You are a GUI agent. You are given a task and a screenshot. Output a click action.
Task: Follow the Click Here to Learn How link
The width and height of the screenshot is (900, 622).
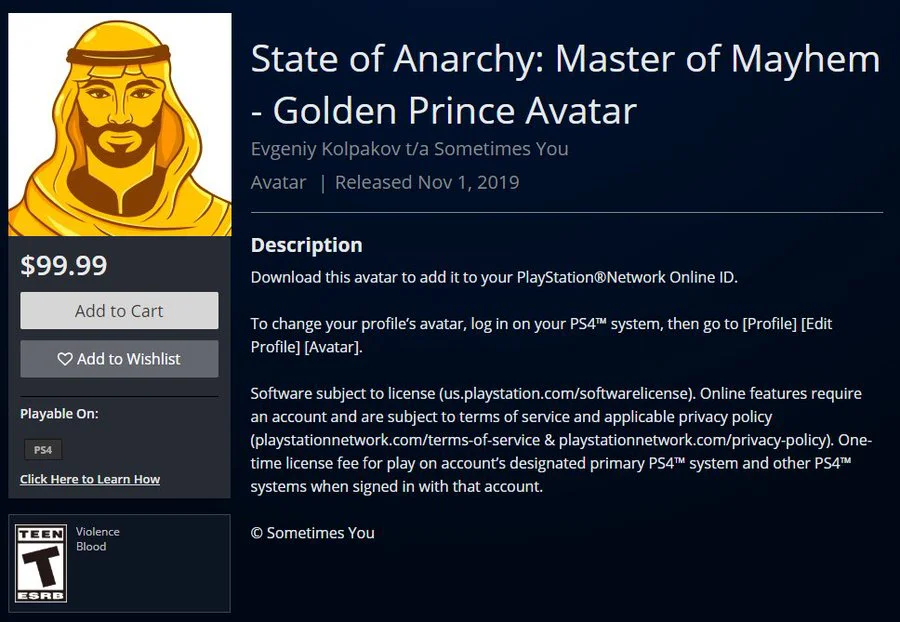coord(90,479)
